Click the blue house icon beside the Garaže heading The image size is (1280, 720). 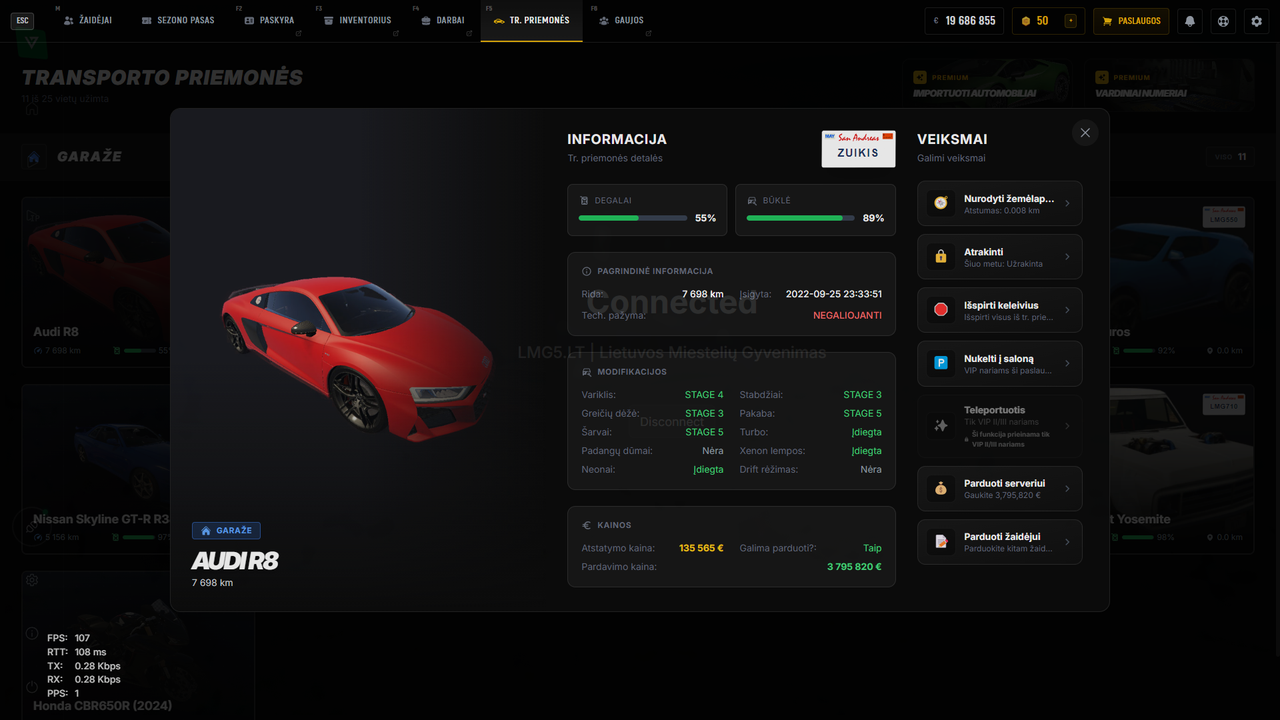click(34, 157)
